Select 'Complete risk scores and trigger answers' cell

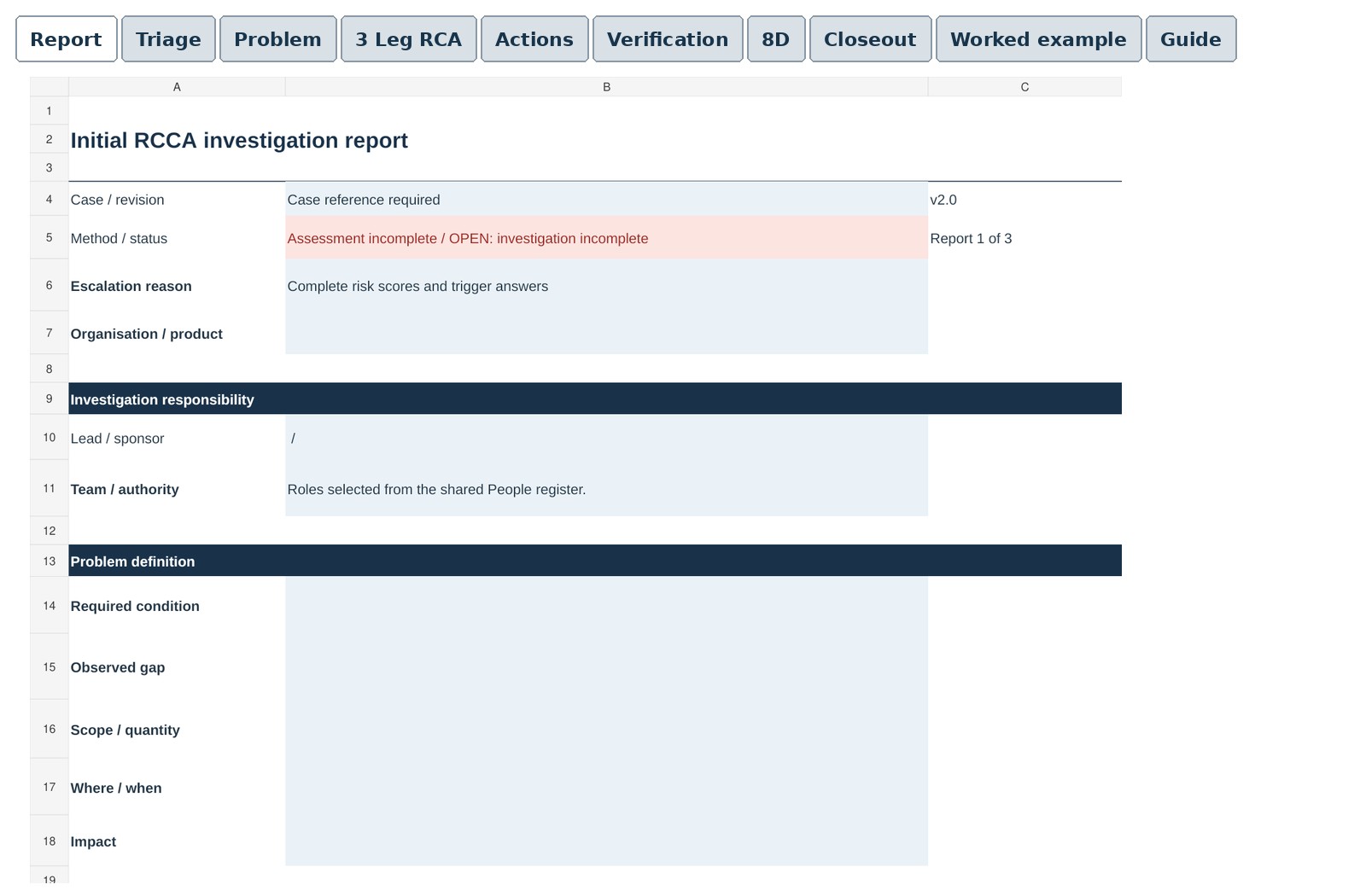tap(607, 286)
